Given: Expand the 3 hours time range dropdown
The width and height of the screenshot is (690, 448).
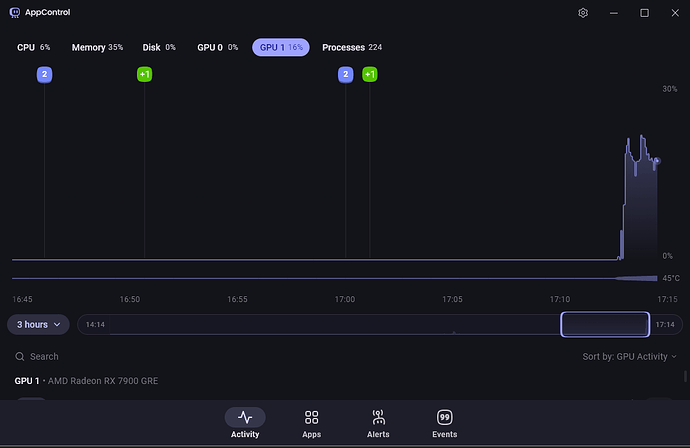Looking at the screenshot, I should [x=38, y=324].
